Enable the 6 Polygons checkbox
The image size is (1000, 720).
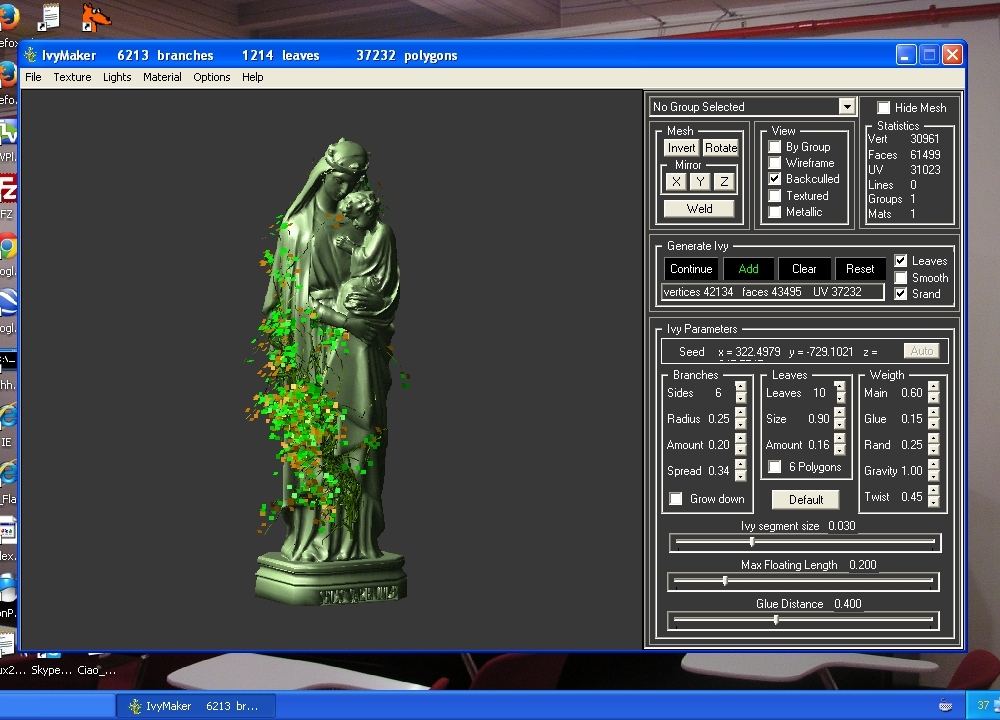(x=775, y=467)
